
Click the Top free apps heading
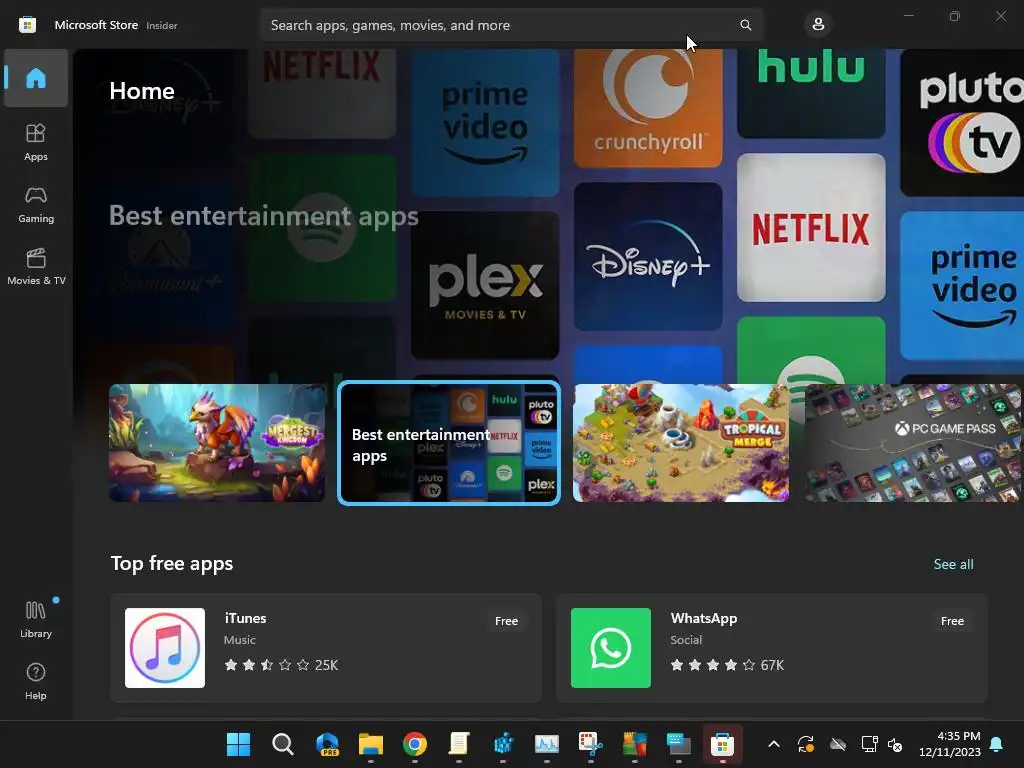[x=172, y=563]
